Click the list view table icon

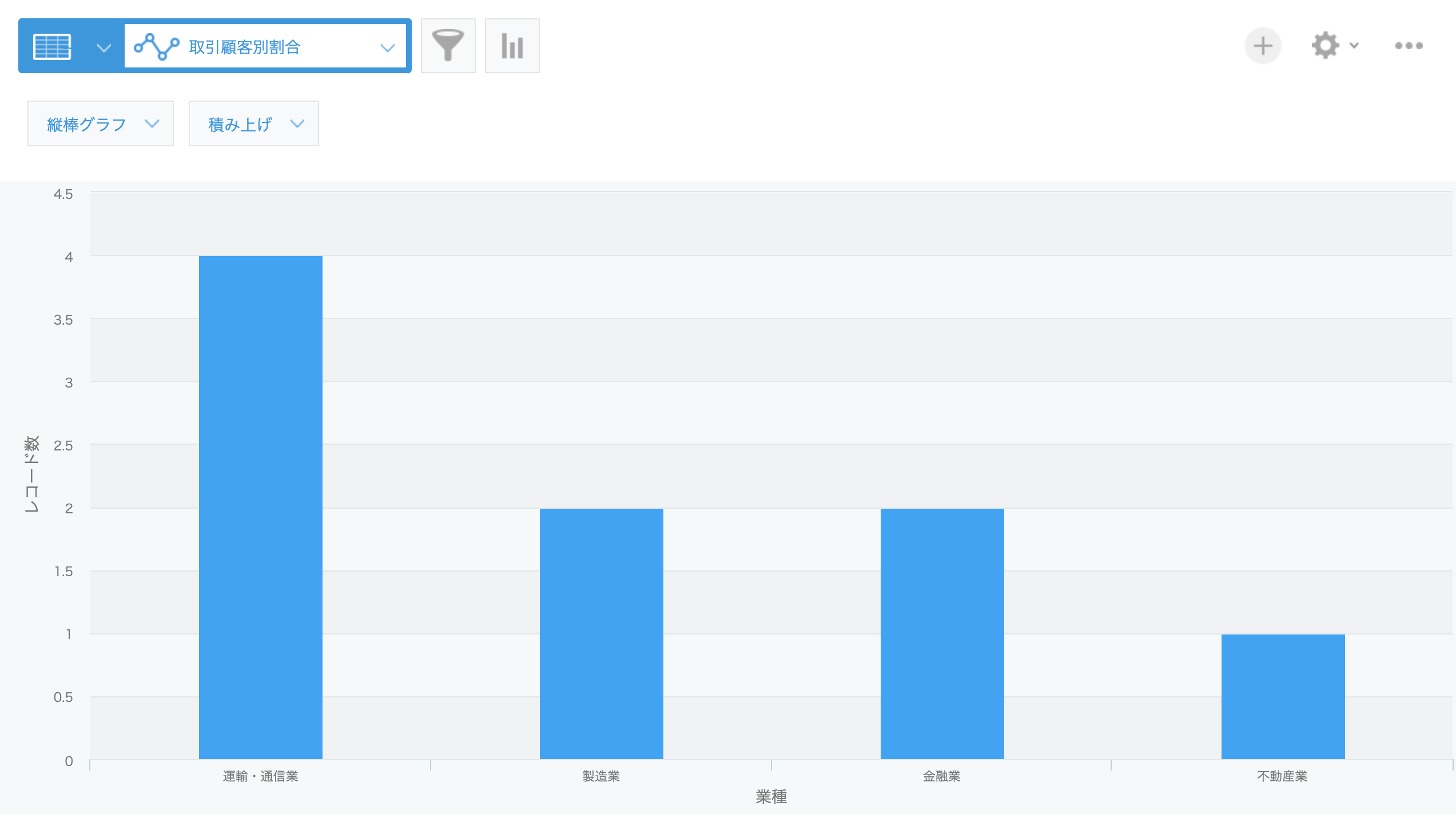coord(52,46)
